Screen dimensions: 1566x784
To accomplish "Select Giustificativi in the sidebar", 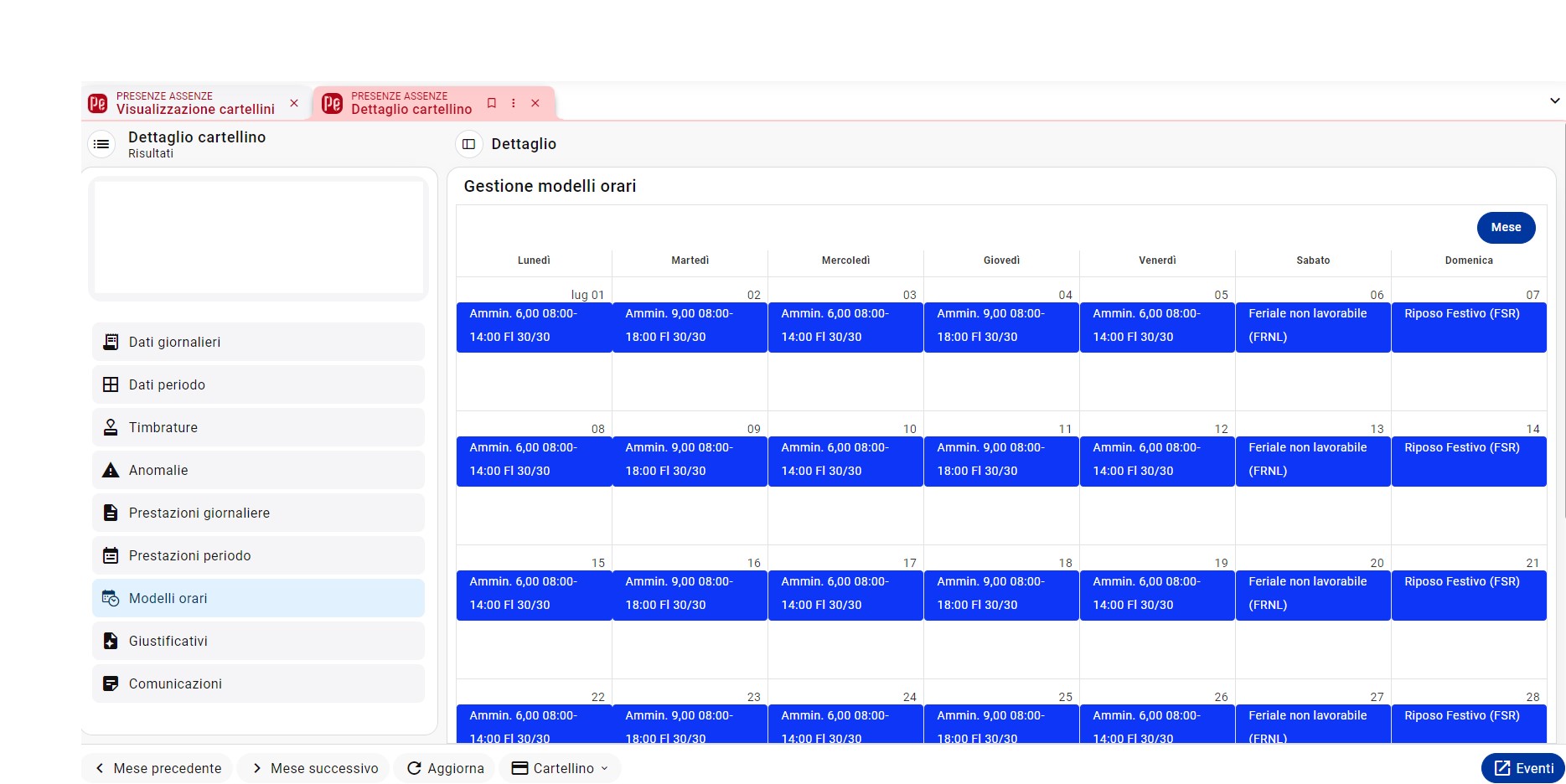I will point(258,641).
